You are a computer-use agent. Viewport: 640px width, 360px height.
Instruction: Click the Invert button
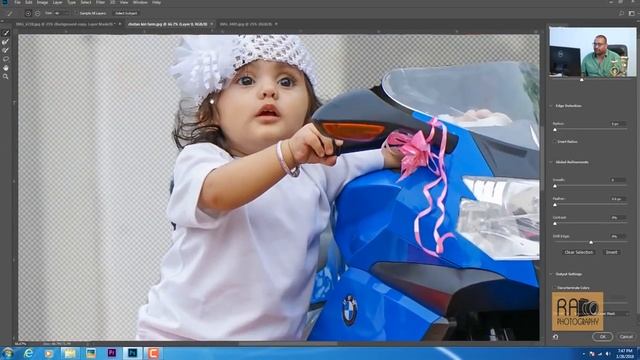611,252
